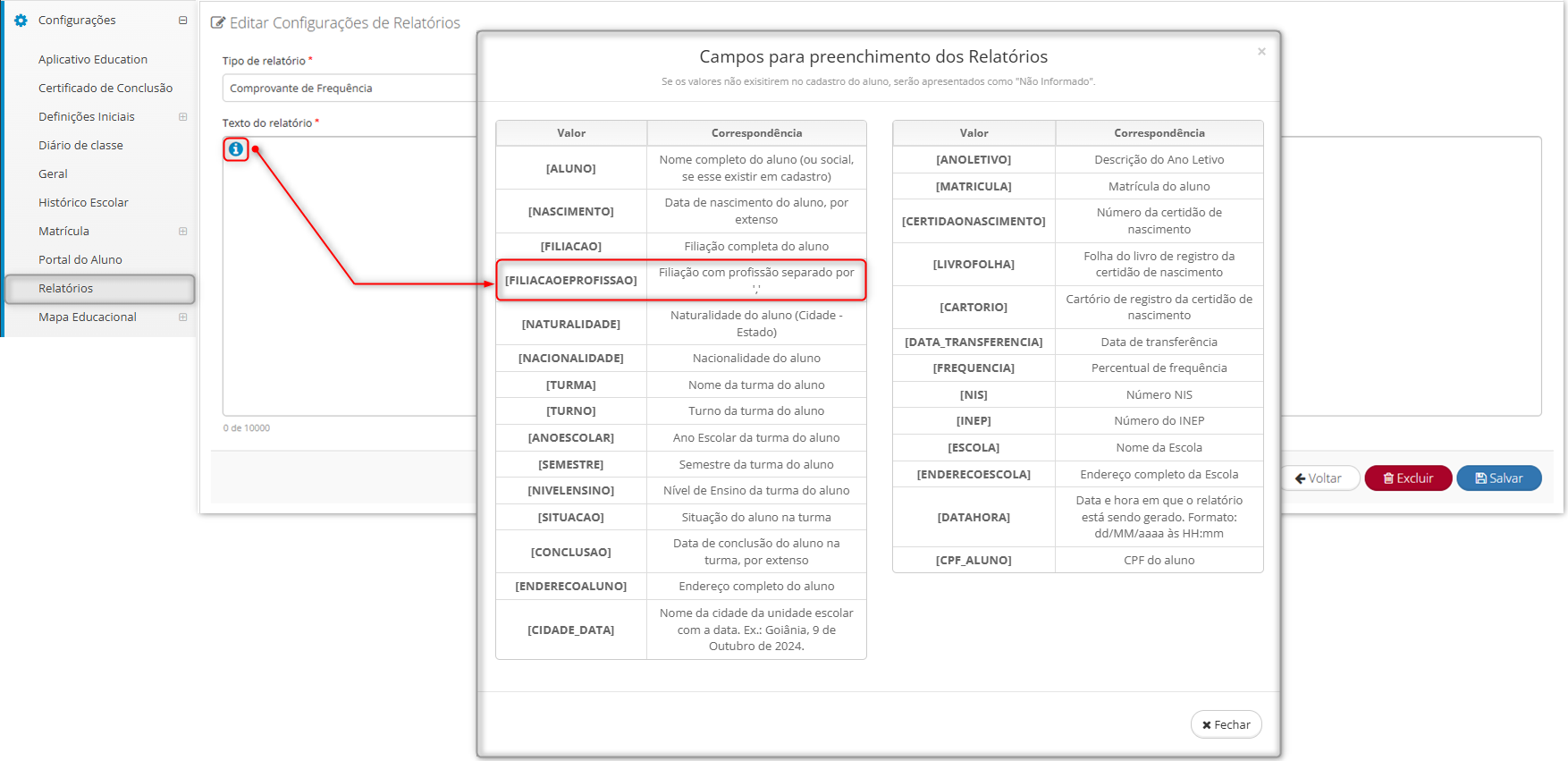Click 'Matrícula do aluno' description
Image resolution: width=1568 pixels, height=761 pixels.
coord(1159,186)
